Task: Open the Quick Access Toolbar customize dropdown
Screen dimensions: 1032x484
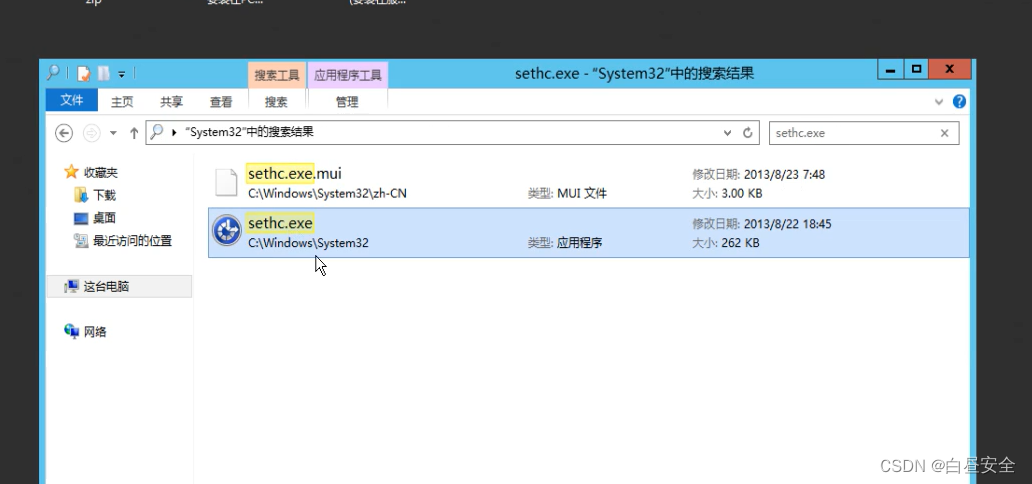Action: (122, 74)
